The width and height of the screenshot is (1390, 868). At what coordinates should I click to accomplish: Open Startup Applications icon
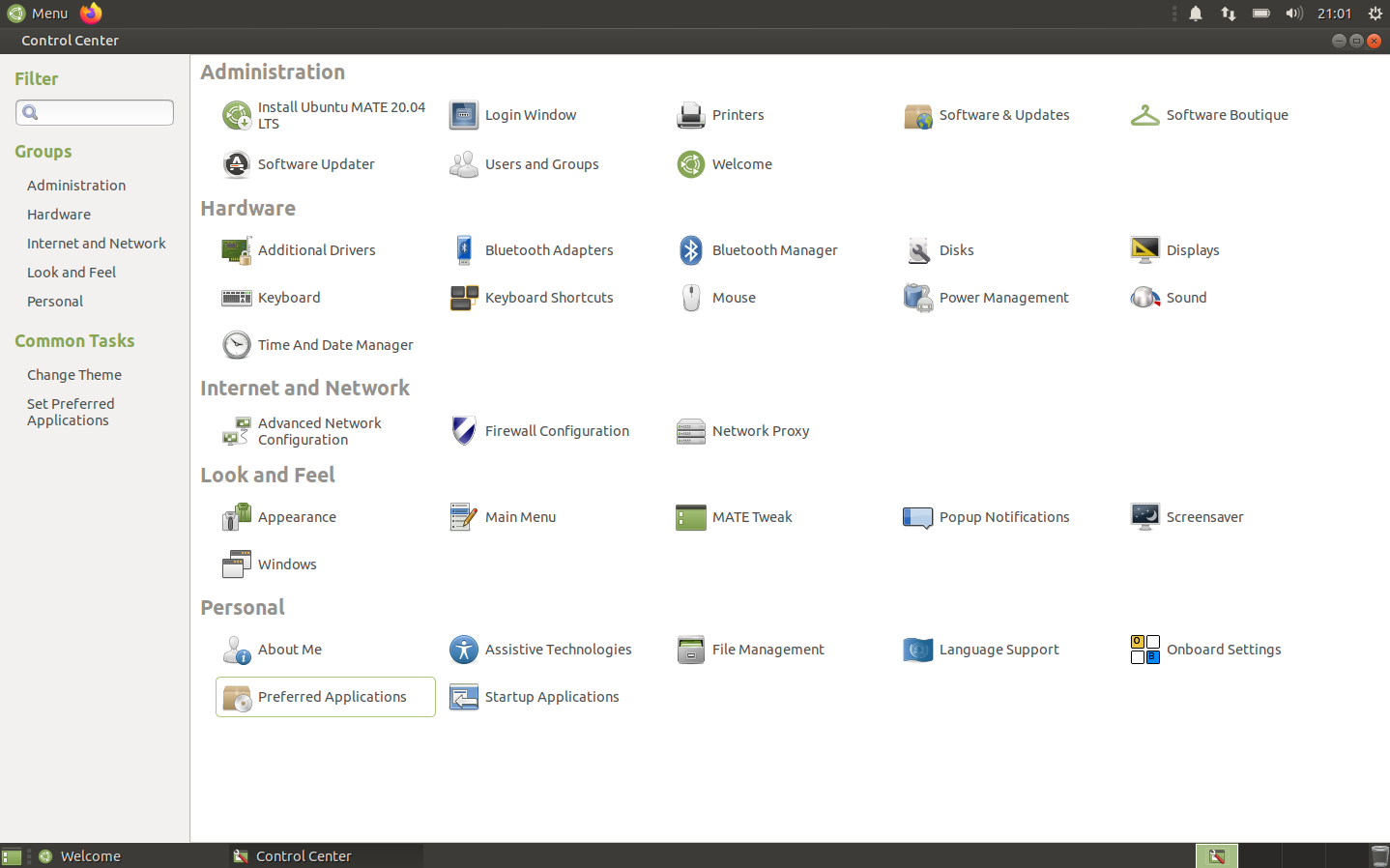(x=464, y=697)
